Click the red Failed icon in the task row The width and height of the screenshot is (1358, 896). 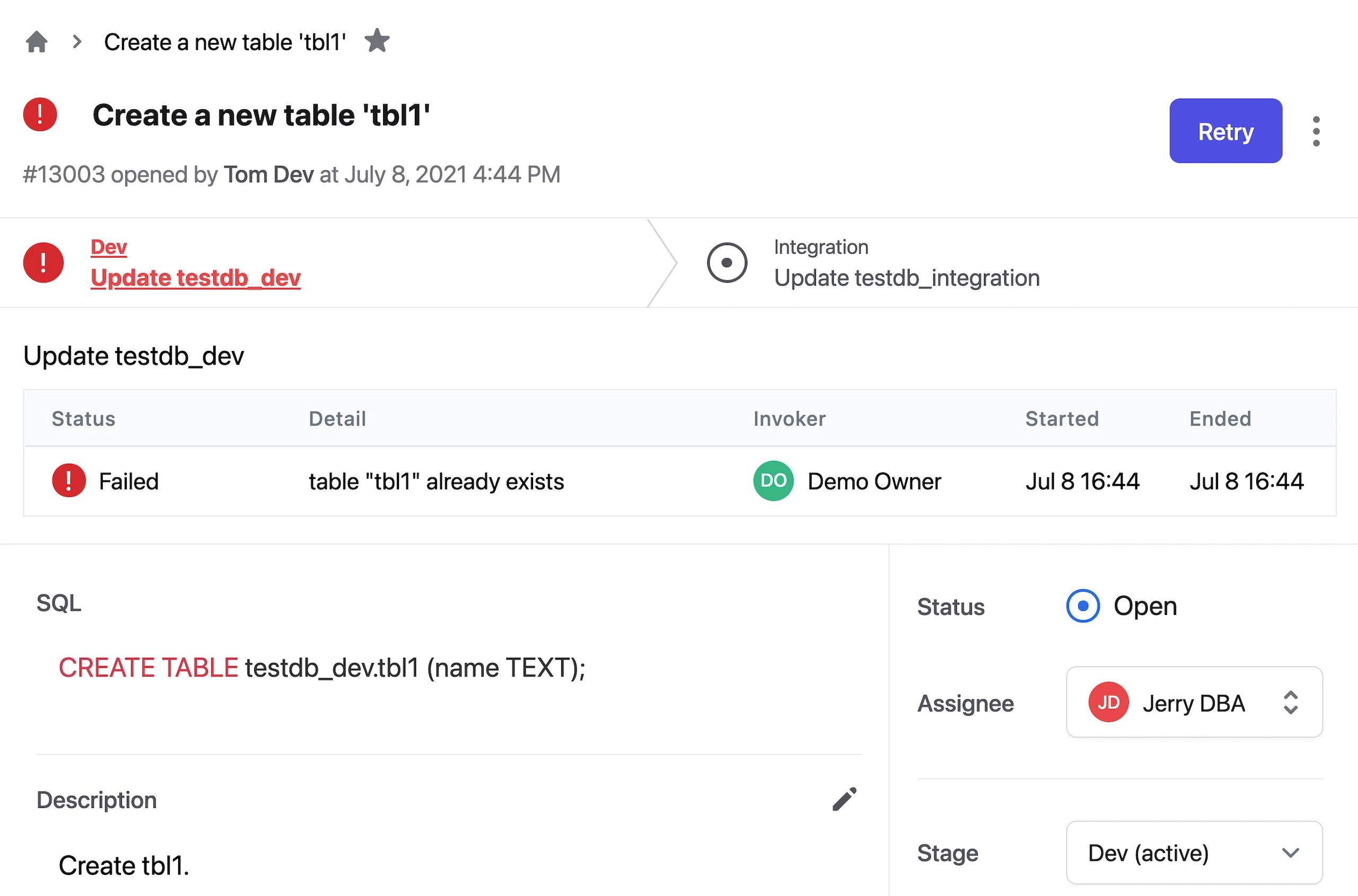coord(68,481)
